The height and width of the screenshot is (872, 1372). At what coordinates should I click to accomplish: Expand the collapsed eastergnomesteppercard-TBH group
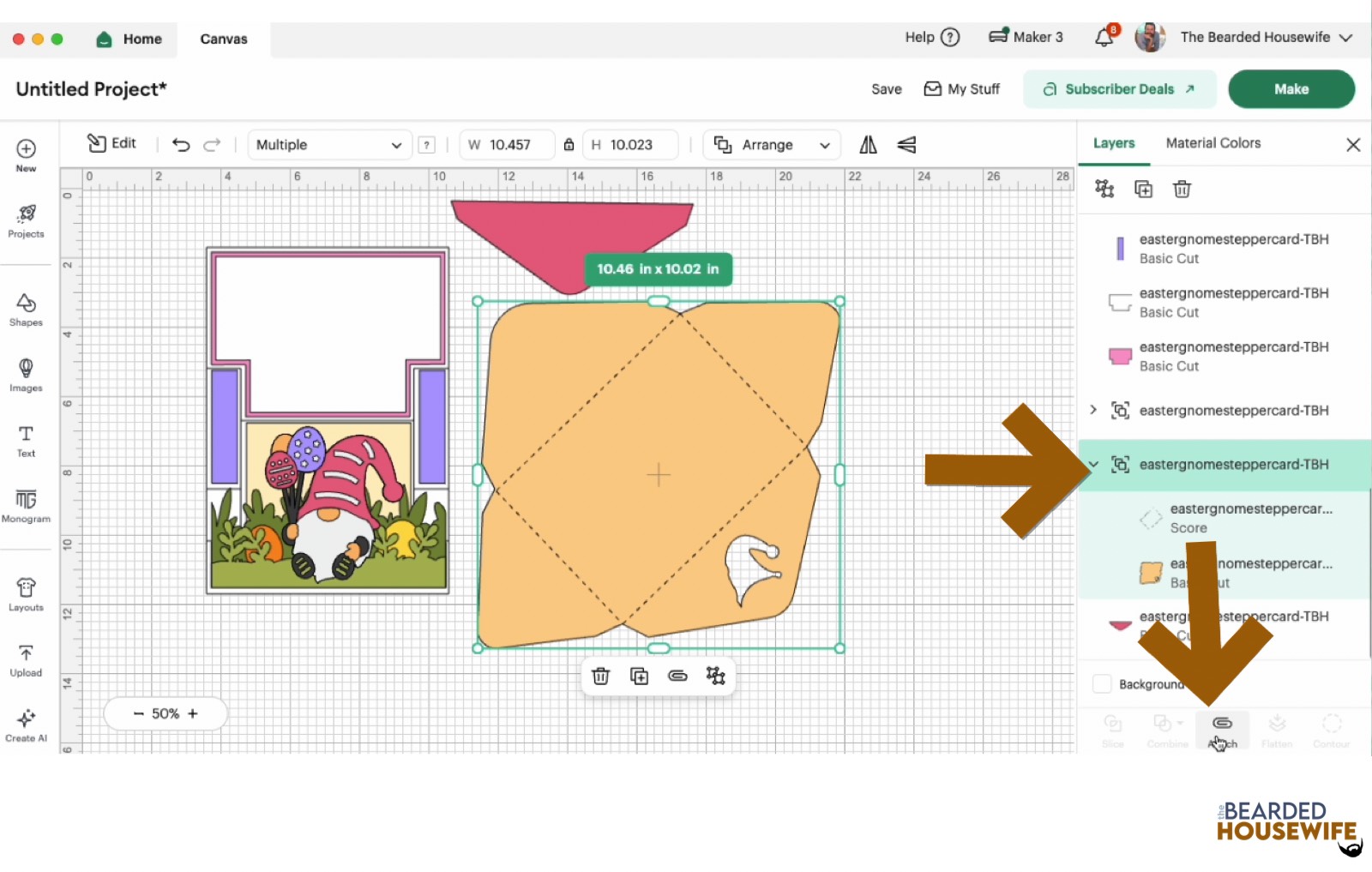click(1093, 411)
